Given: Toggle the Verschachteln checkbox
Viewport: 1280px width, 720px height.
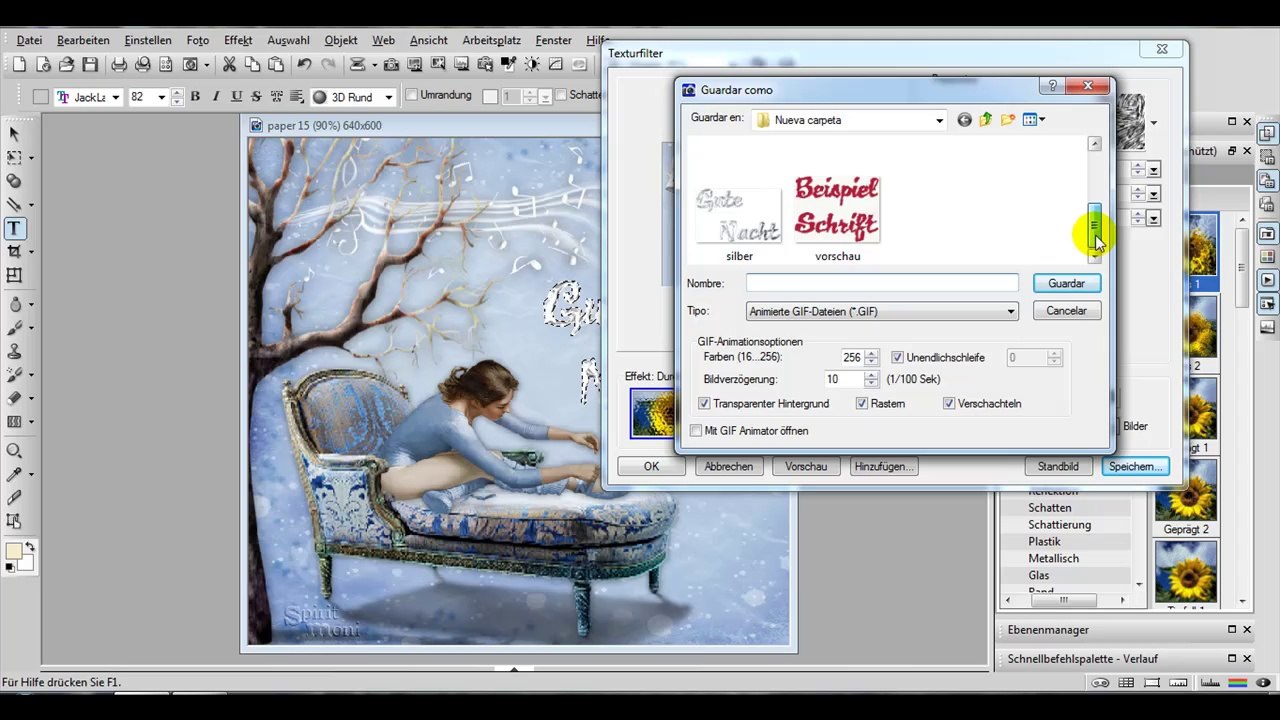Looking at the screenshot, I should point(949,404).
